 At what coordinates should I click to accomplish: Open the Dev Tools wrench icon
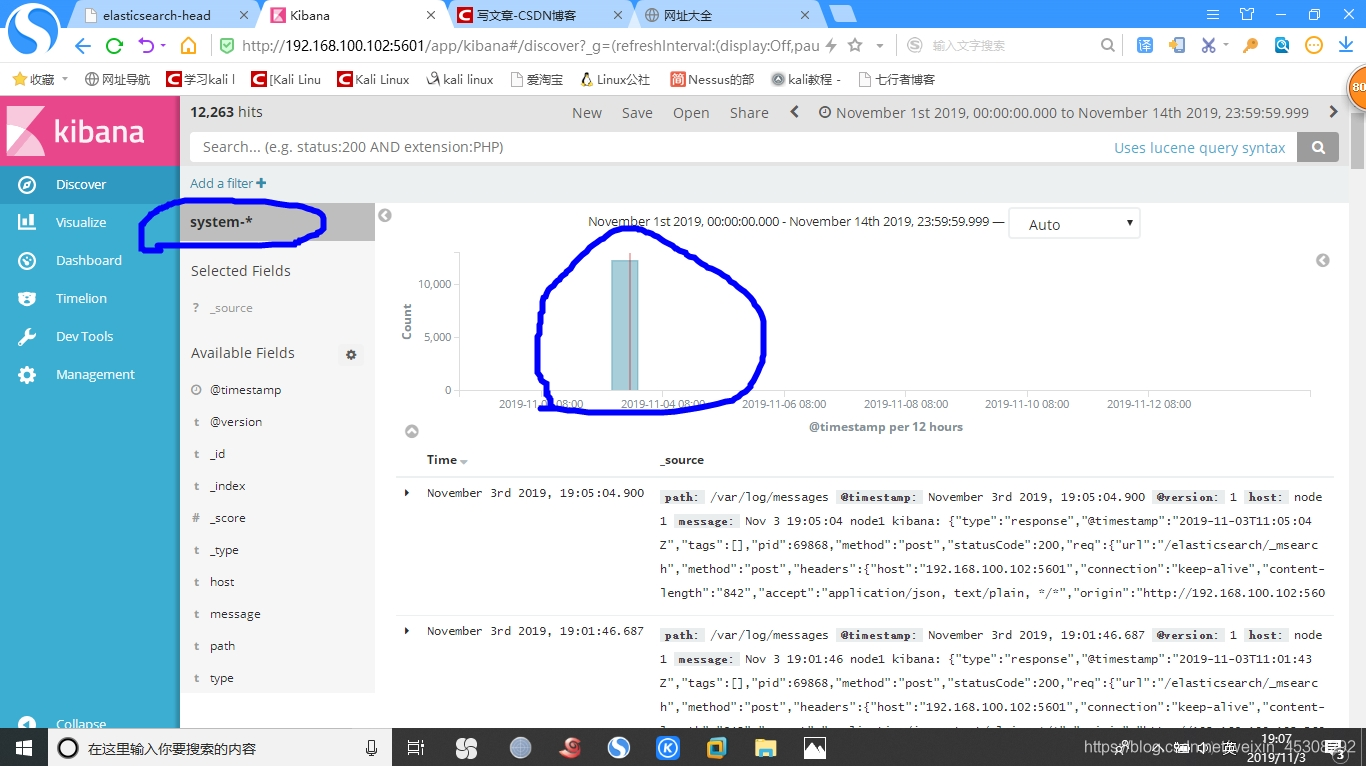[27, 336]
